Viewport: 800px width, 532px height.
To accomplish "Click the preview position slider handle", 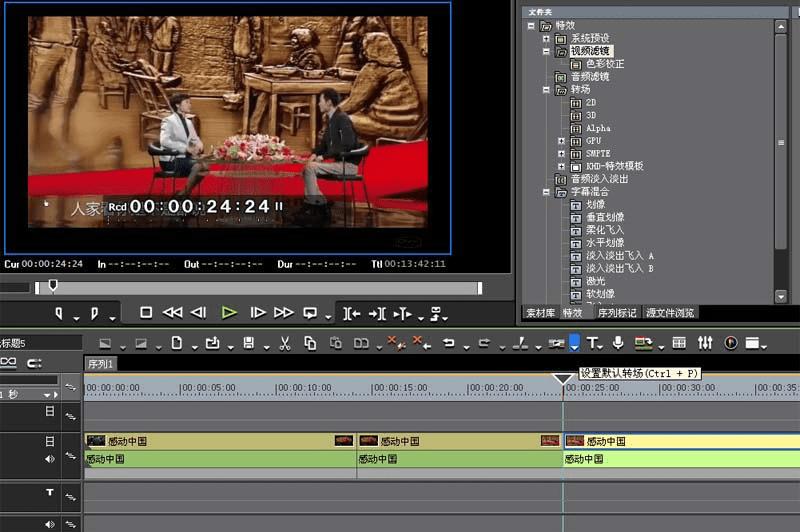I will point(53,287).
